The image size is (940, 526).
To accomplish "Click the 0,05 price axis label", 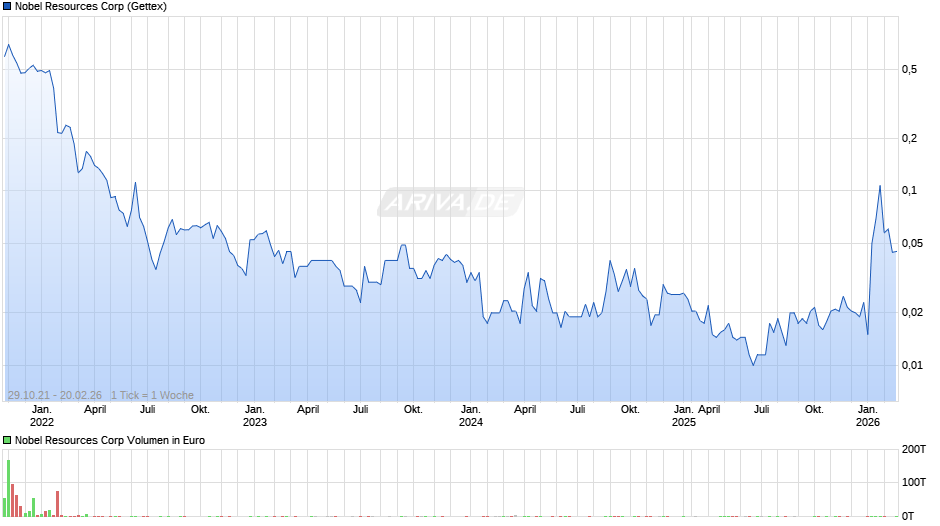I will (912, 244).
